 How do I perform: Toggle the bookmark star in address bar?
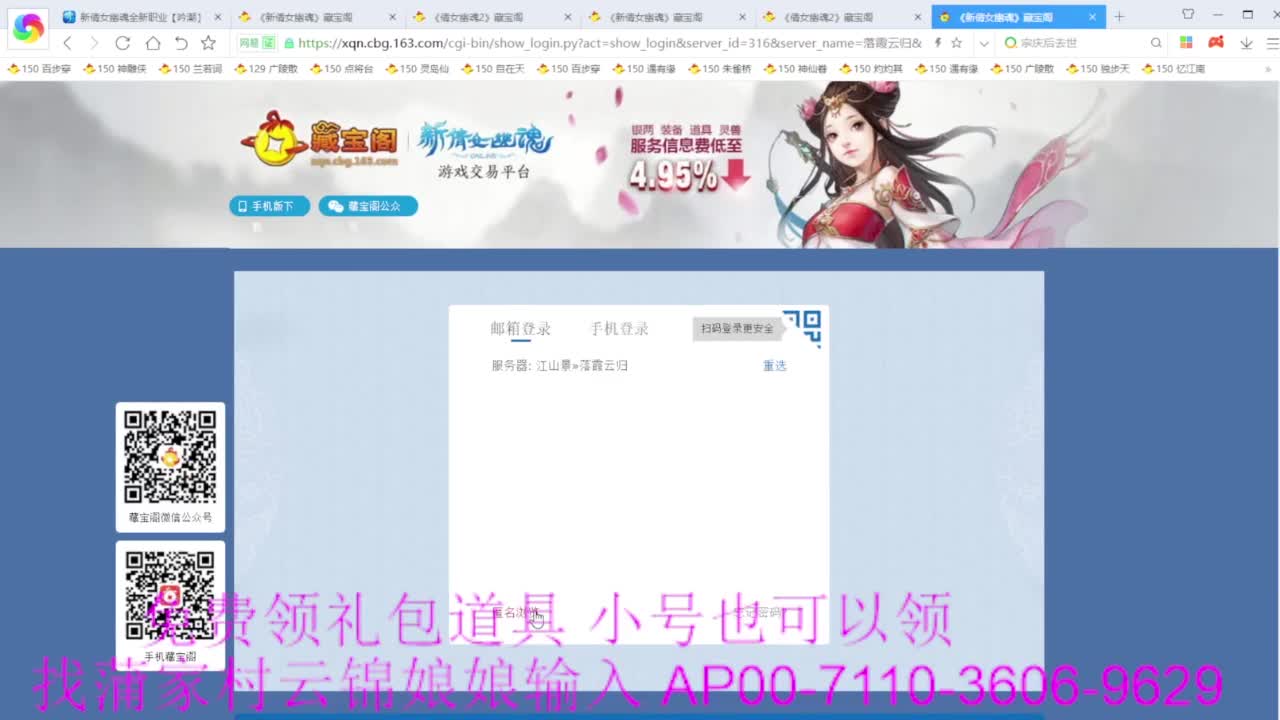(x=956, y=43)
